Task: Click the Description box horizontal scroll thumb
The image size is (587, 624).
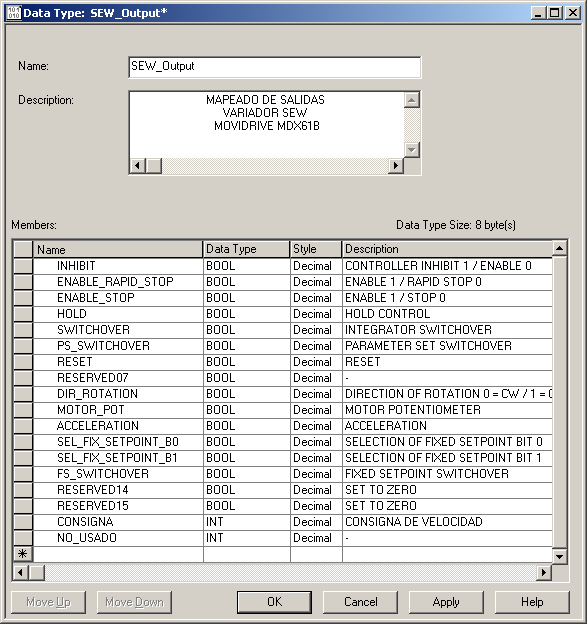Action: (154, 165)
